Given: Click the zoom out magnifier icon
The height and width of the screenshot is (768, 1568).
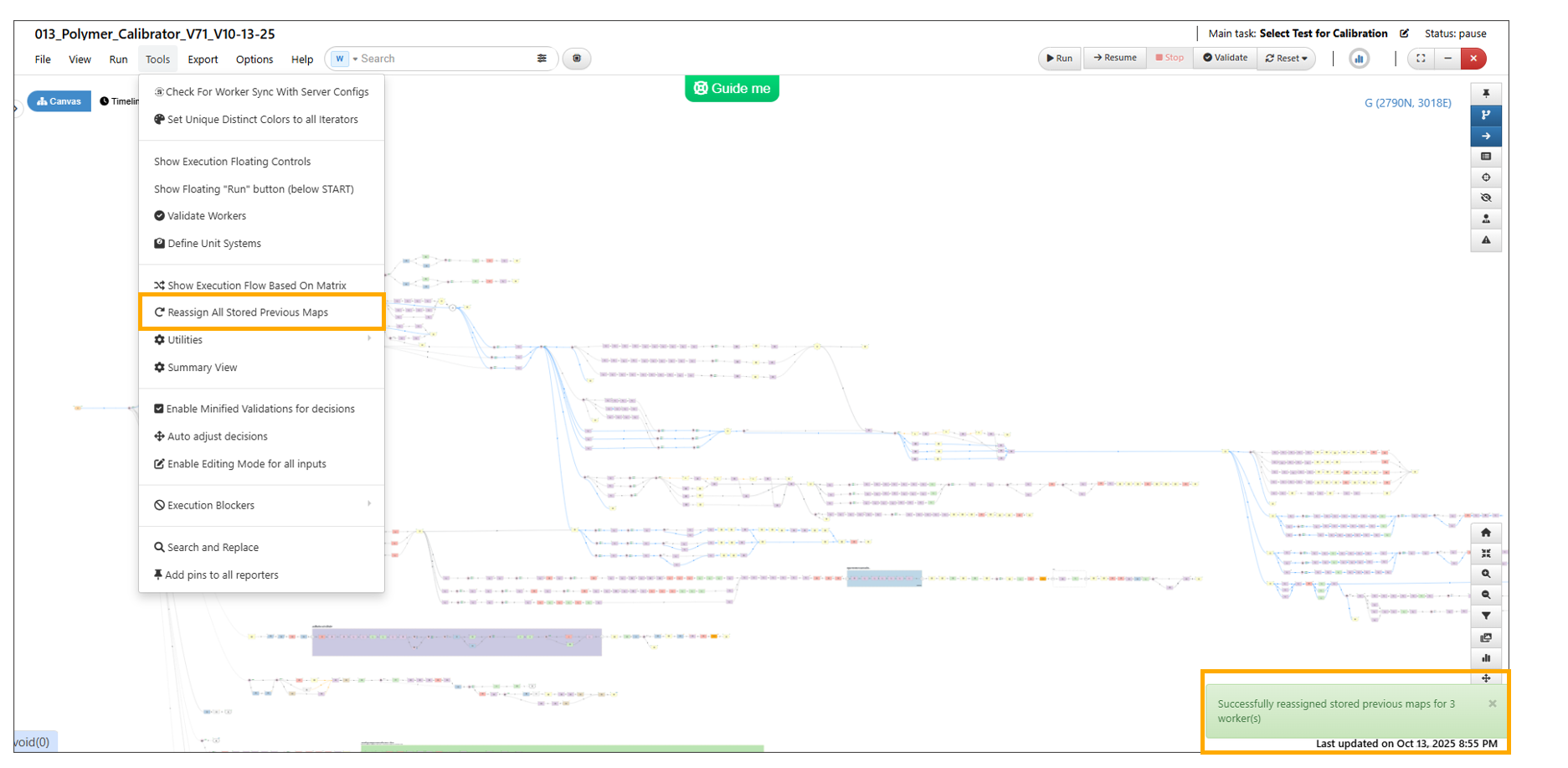Looking at the screenshot, I should [1485, 595].
